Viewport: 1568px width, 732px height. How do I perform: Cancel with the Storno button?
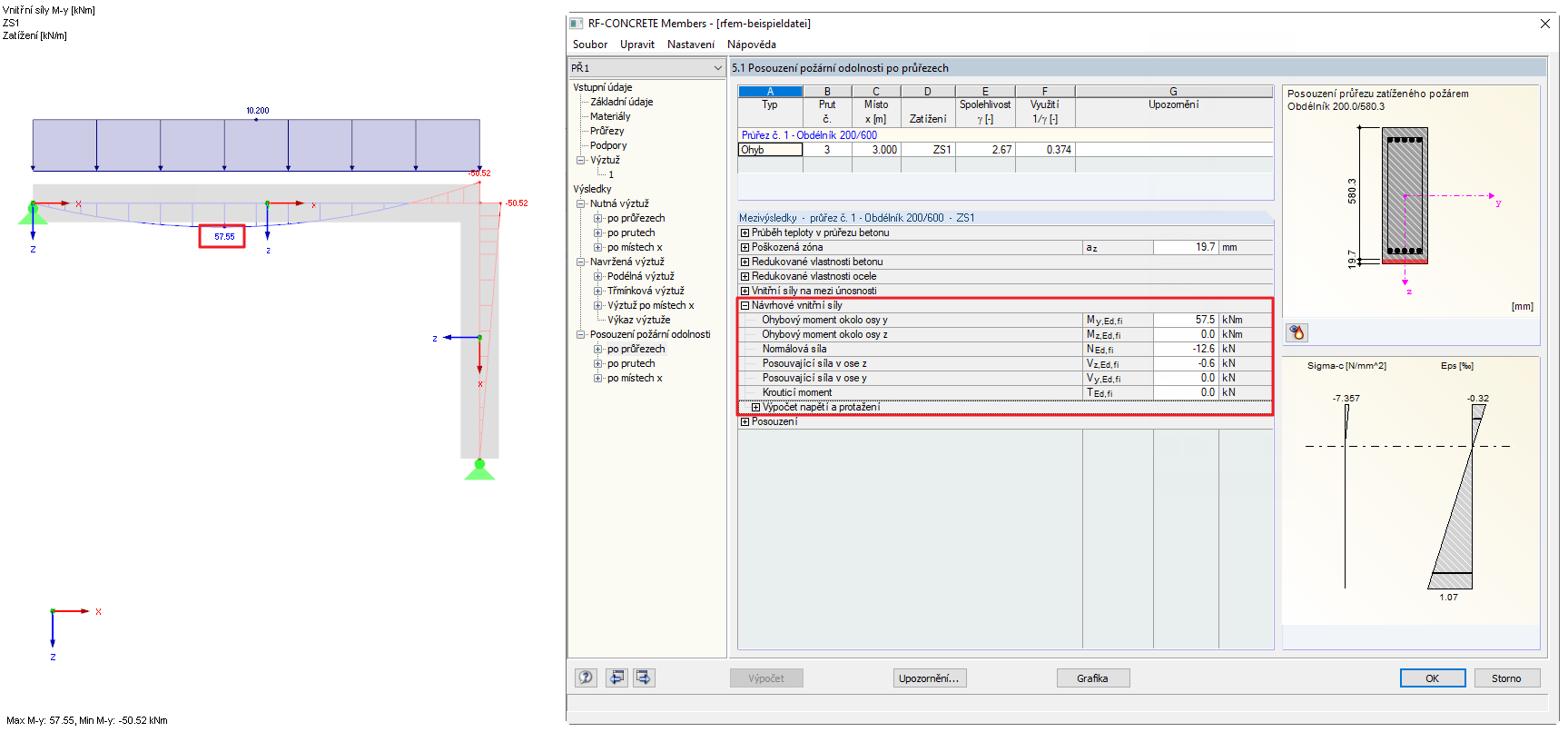point(1506,678)
